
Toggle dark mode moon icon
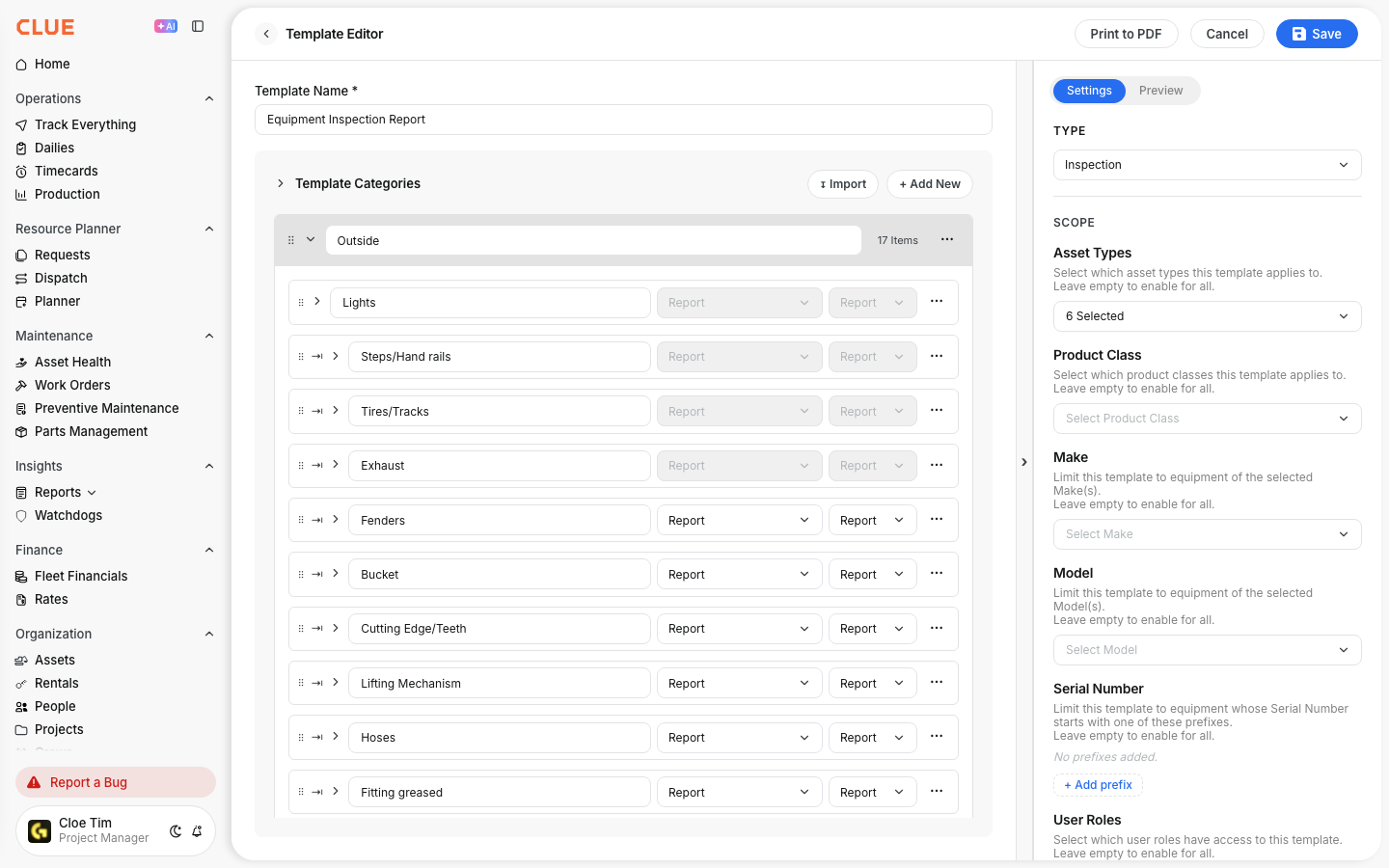click(x=176, y=830)
